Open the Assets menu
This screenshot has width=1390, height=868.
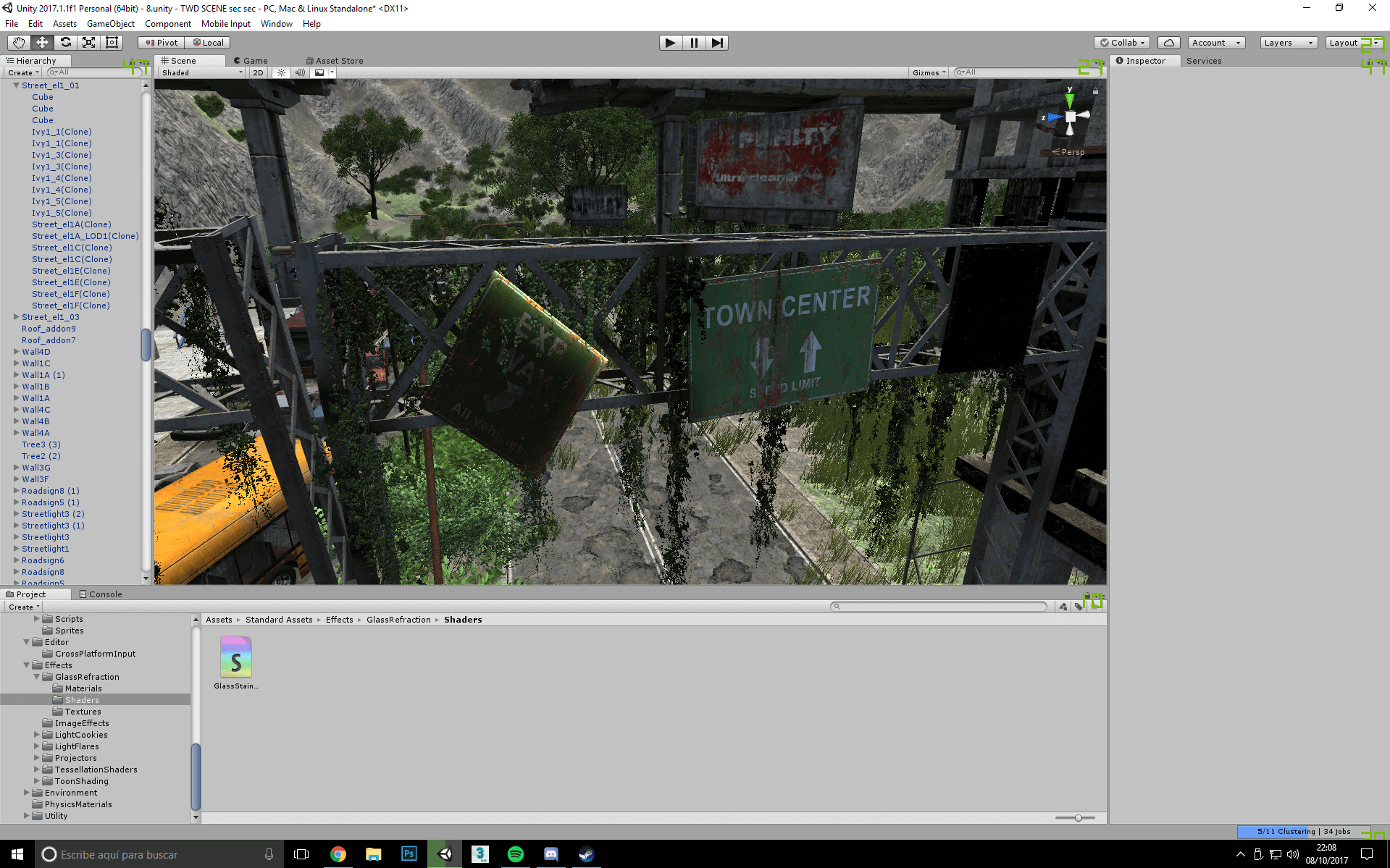pyautogui.click(x=64, y=24)
